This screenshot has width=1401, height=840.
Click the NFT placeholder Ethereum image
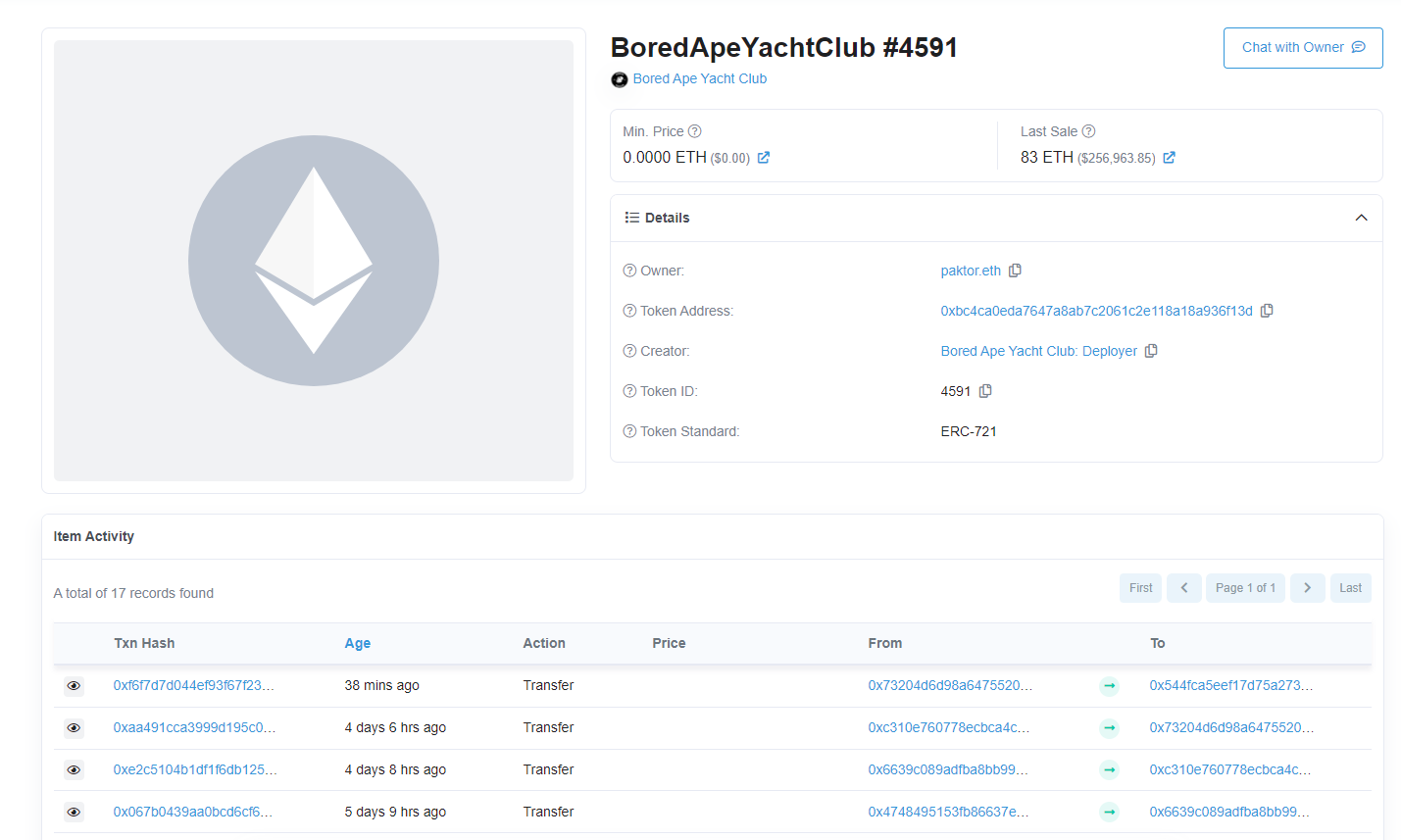point(314,261)
